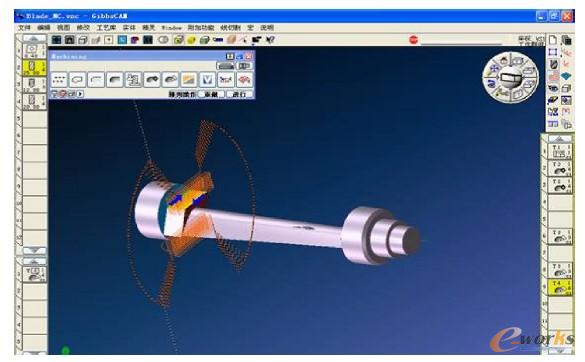Image resolution: width=585 pixels, height=362 pixels.
Task: Click the 重做 (Redo) button in Machining palette
Action: click(x=211, y=94)
